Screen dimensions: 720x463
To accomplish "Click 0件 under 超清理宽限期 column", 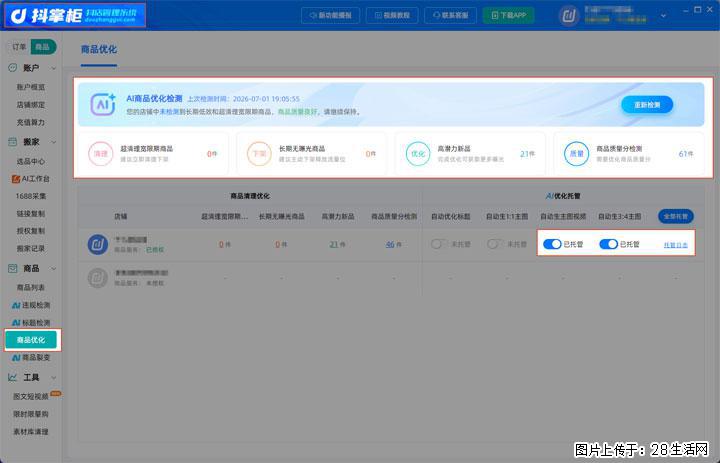I will click(x=225, y=245).
